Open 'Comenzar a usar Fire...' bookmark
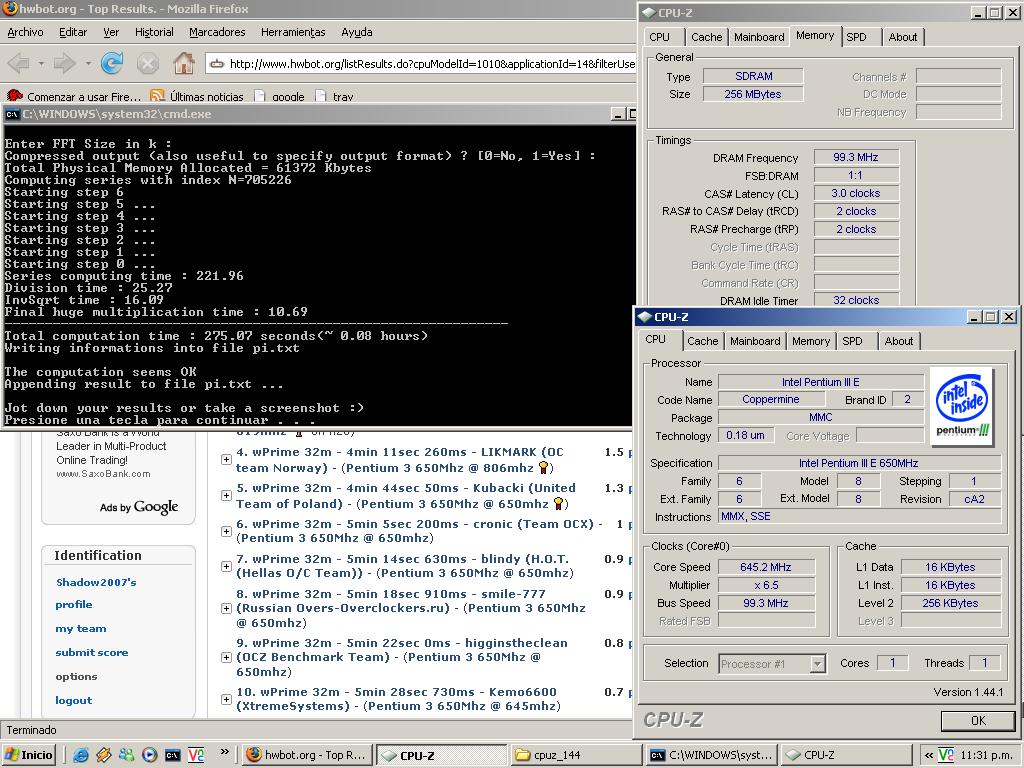Viewport: 1024px width, 768px height. coord(74,97)
